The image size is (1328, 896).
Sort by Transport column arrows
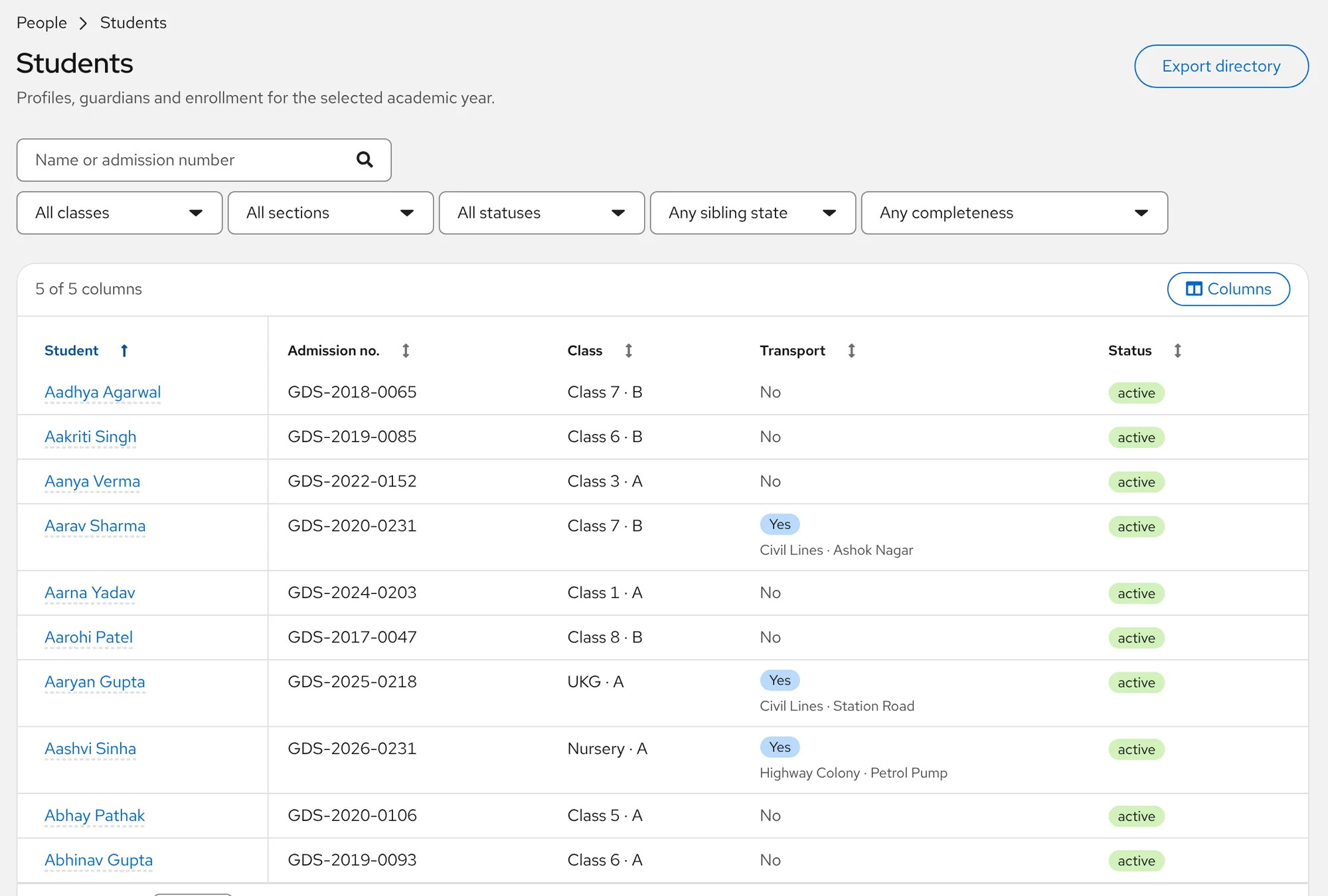(x=851, y=350)
